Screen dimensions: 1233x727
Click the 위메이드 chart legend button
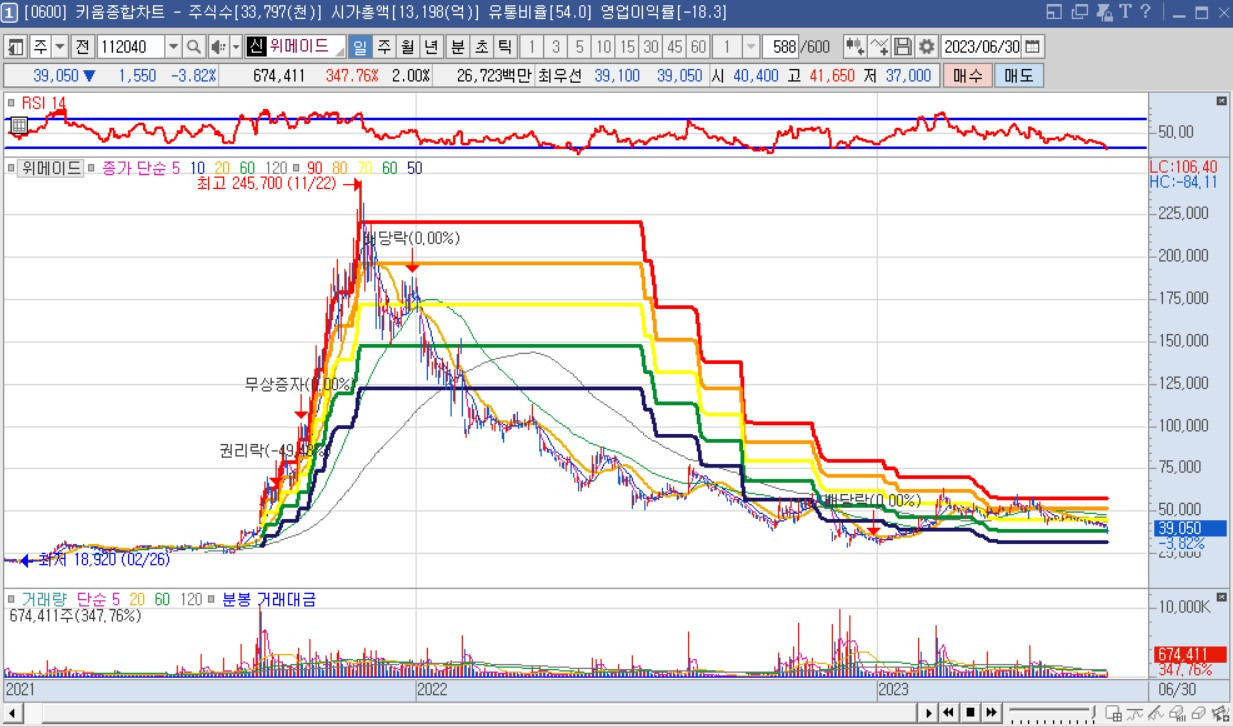(51, 168)
